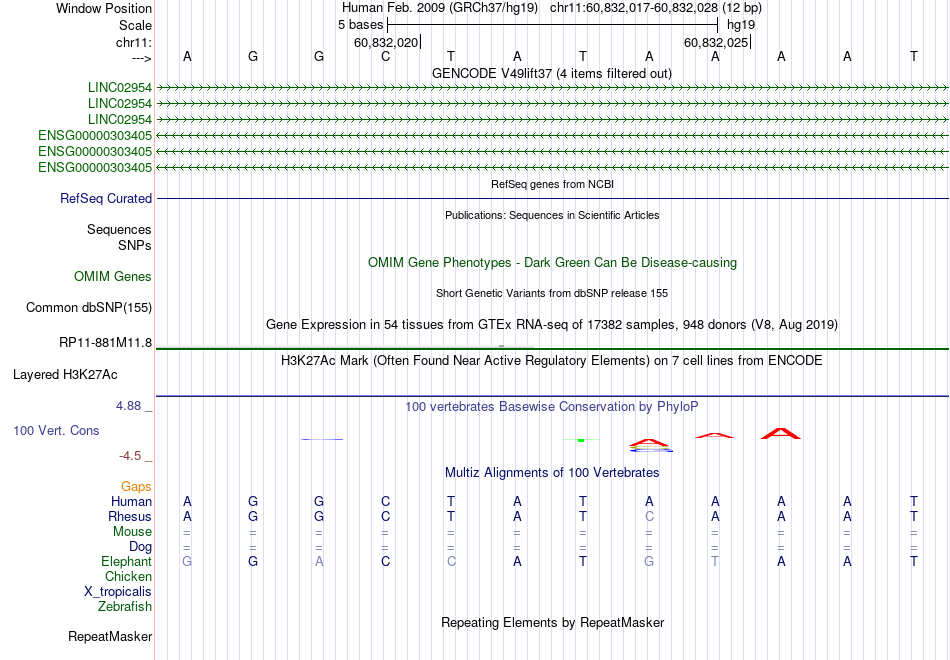Click the Dog alignment species label

140,547
